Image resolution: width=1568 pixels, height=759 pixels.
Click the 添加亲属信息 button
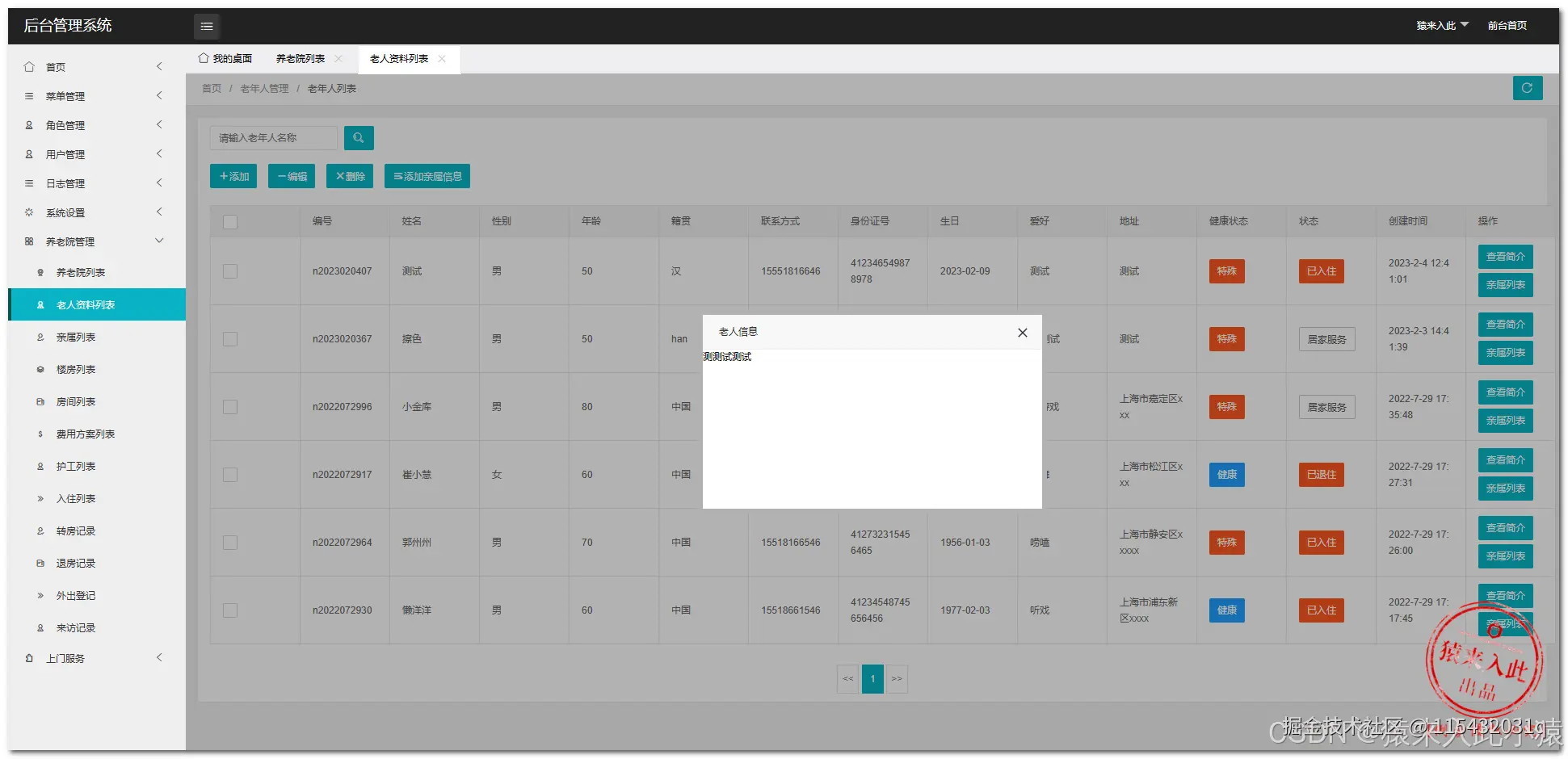point(427,177)
